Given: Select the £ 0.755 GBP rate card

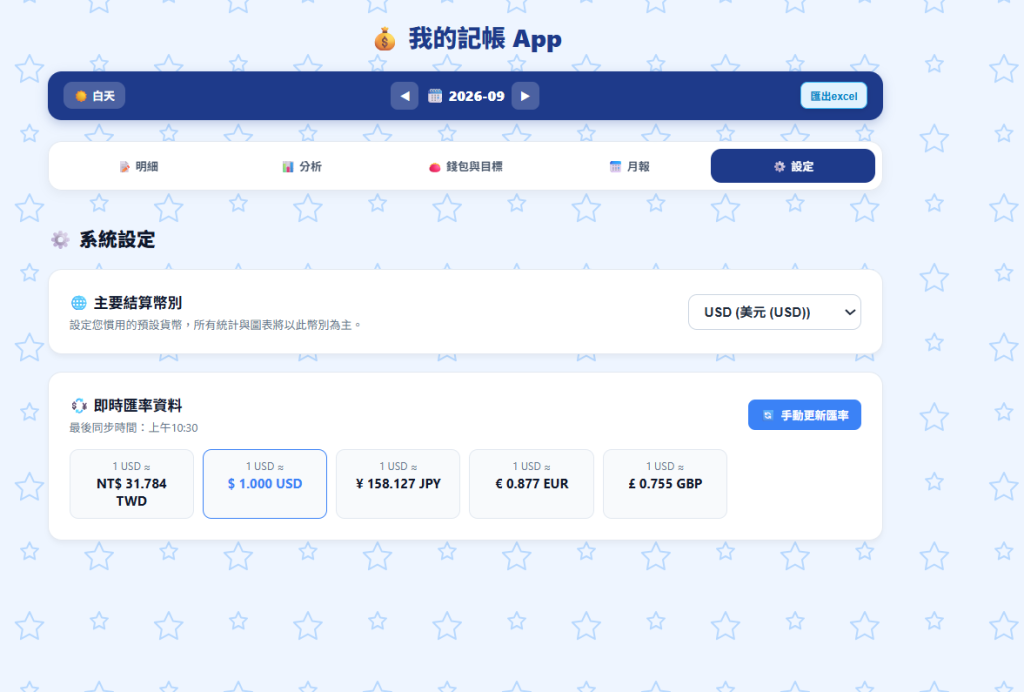Looking at the screenshot, I should (665, 484).
